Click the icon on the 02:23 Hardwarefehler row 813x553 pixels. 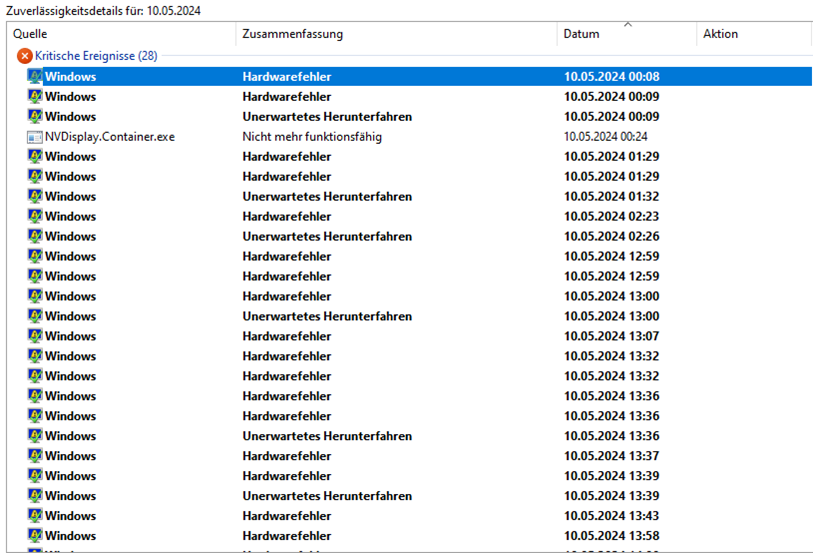point(35,216)
